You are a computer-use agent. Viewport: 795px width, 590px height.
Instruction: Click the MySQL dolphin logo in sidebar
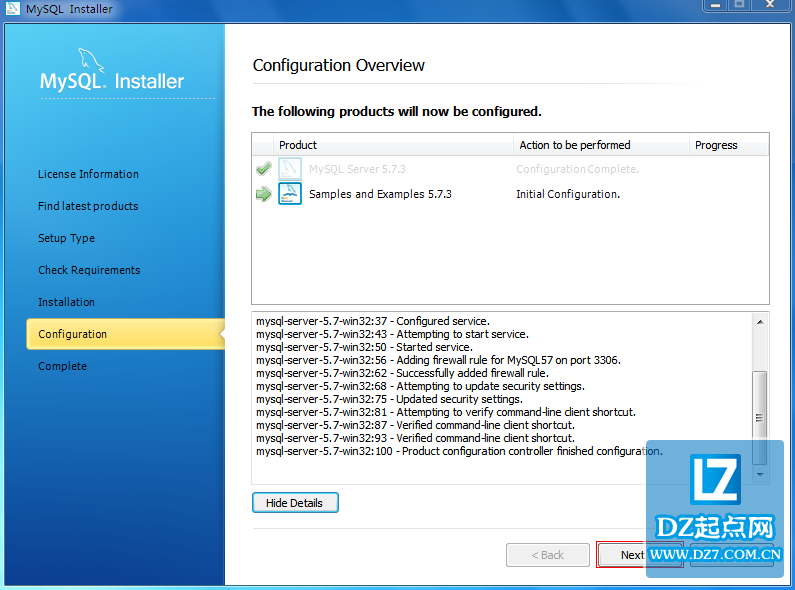[x=91, y=61]
